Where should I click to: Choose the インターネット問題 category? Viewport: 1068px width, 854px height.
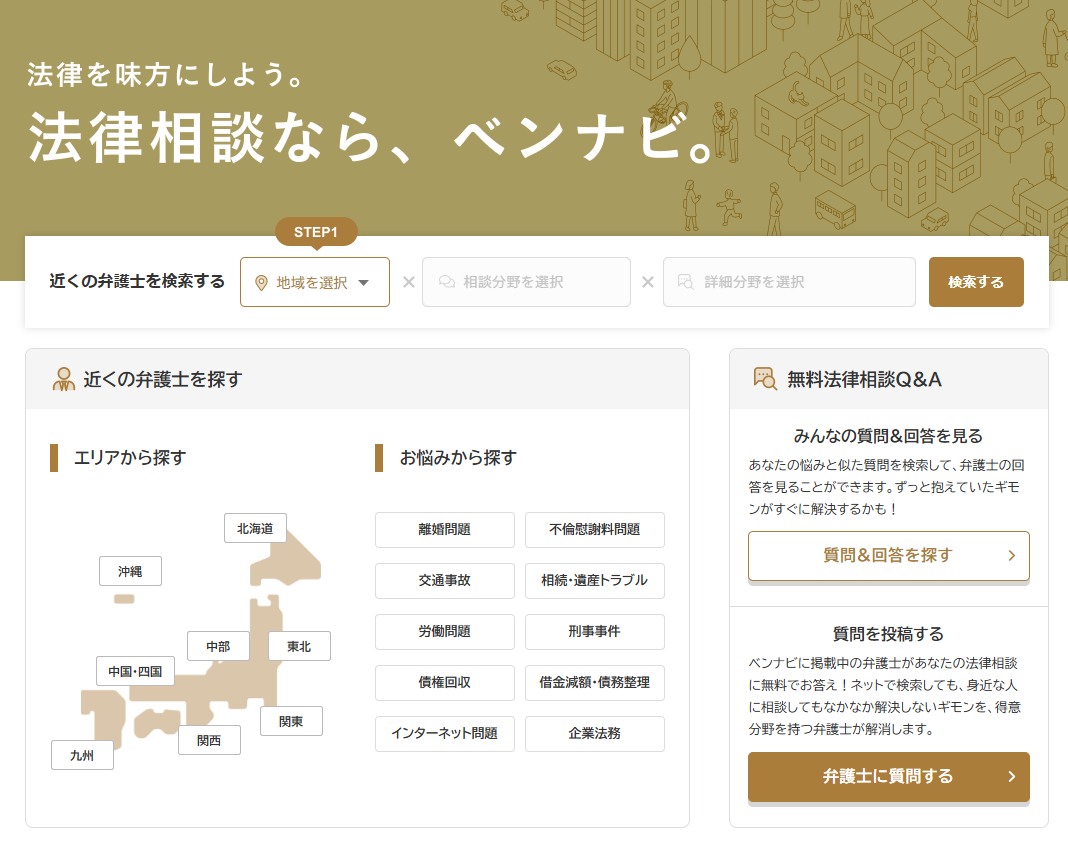coord(445,734)
